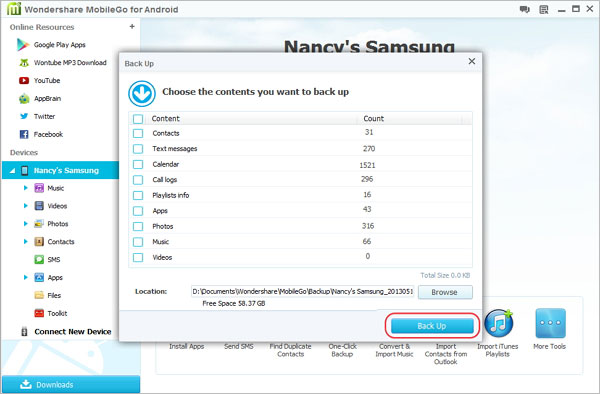
Task: Check the Calendar backup checkbox
Action: [x=138, y=164]
